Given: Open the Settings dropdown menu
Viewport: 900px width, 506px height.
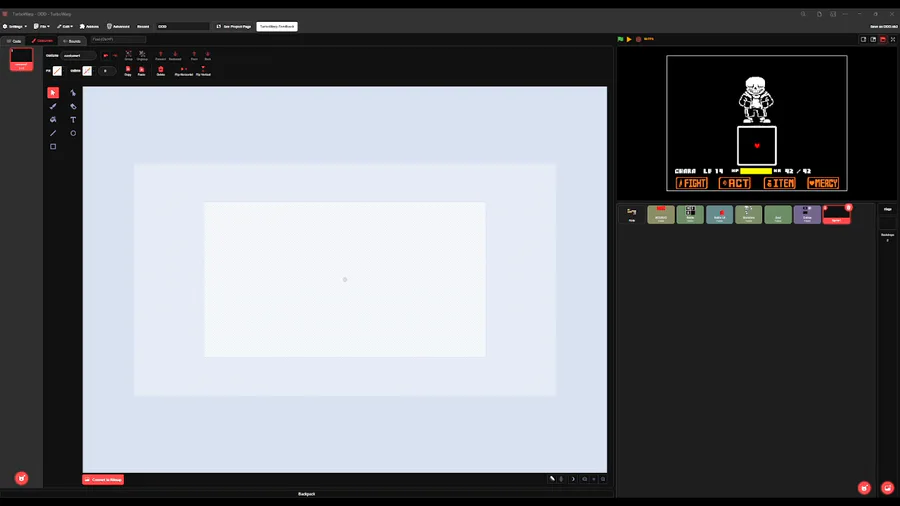Looking at the screenshot, I should (15, 26).
